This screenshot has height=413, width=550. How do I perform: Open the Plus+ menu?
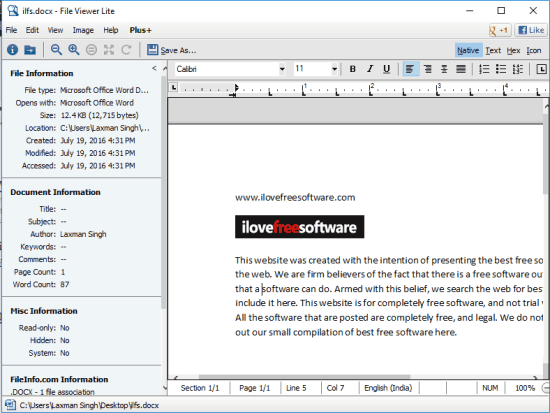click(140, 30)
